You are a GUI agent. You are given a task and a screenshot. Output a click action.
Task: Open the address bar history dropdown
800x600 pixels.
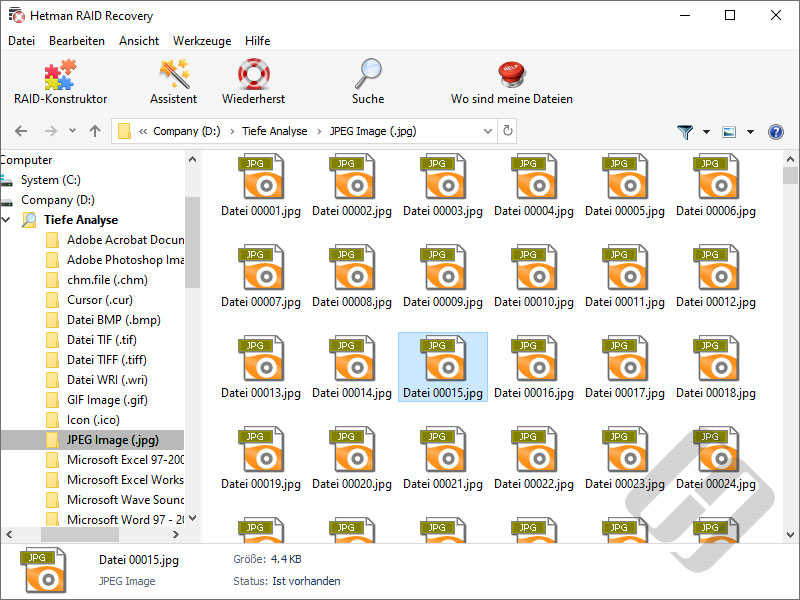point(488,131)
